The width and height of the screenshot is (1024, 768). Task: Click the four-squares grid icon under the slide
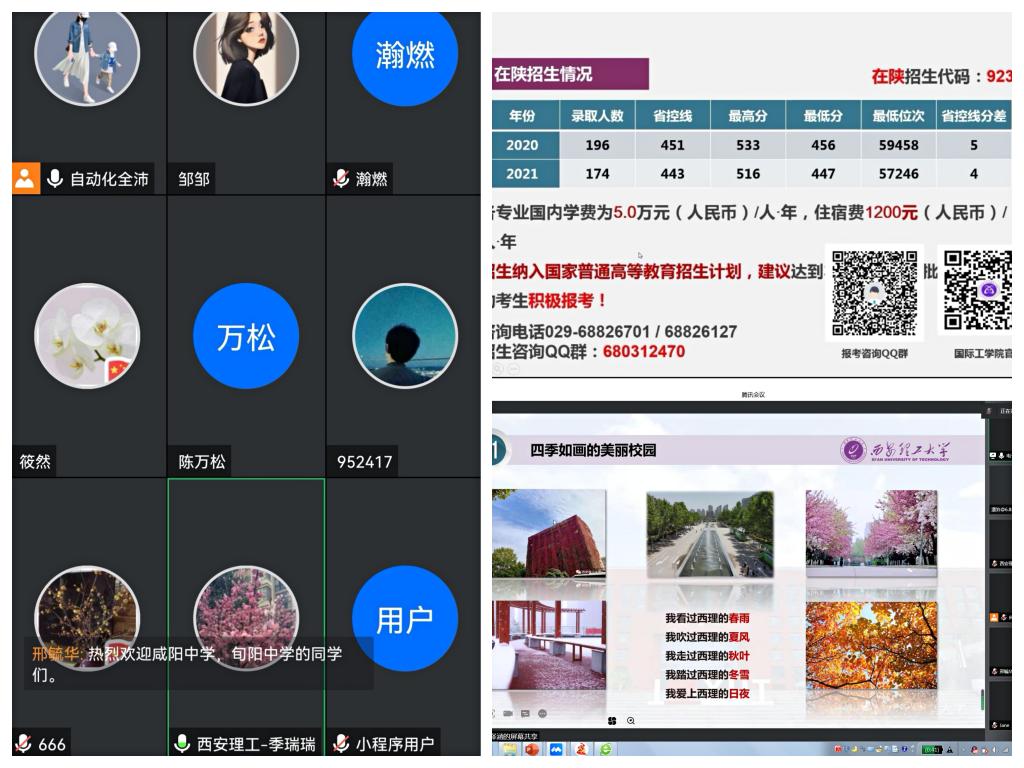point(611,721)
